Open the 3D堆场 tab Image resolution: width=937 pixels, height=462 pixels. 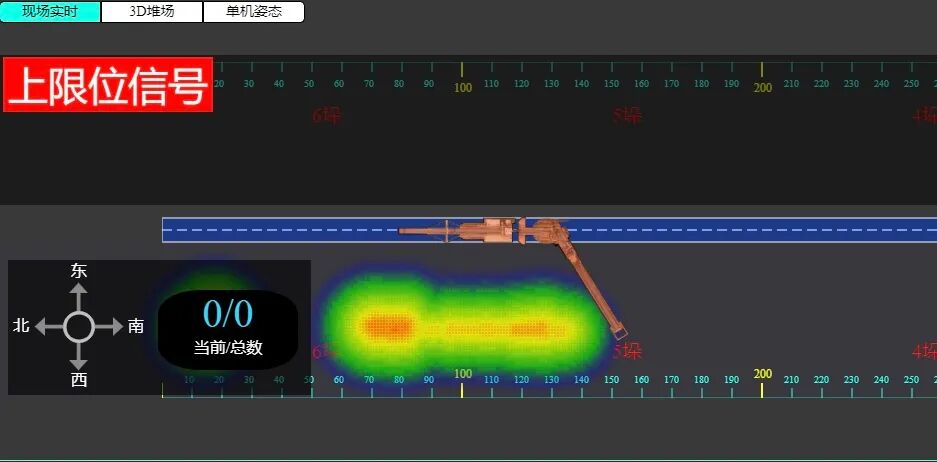tap(152, 11)
